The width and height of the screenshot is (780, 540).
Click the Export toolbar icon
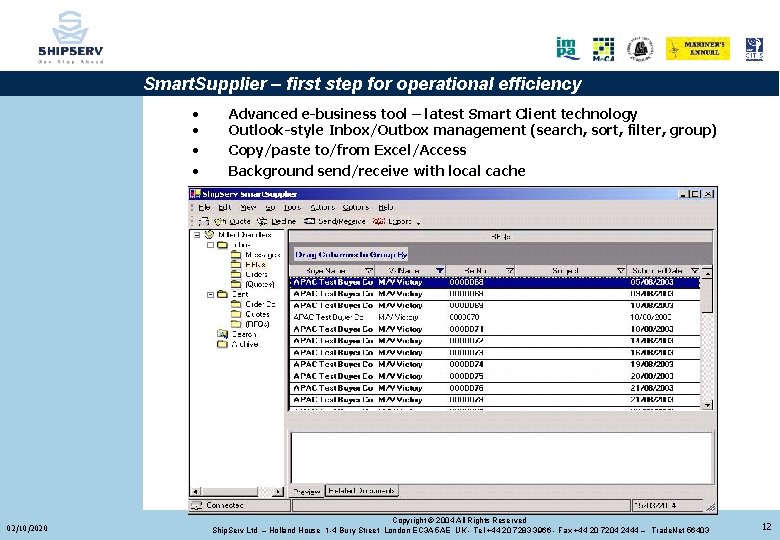tap(379, 221)
